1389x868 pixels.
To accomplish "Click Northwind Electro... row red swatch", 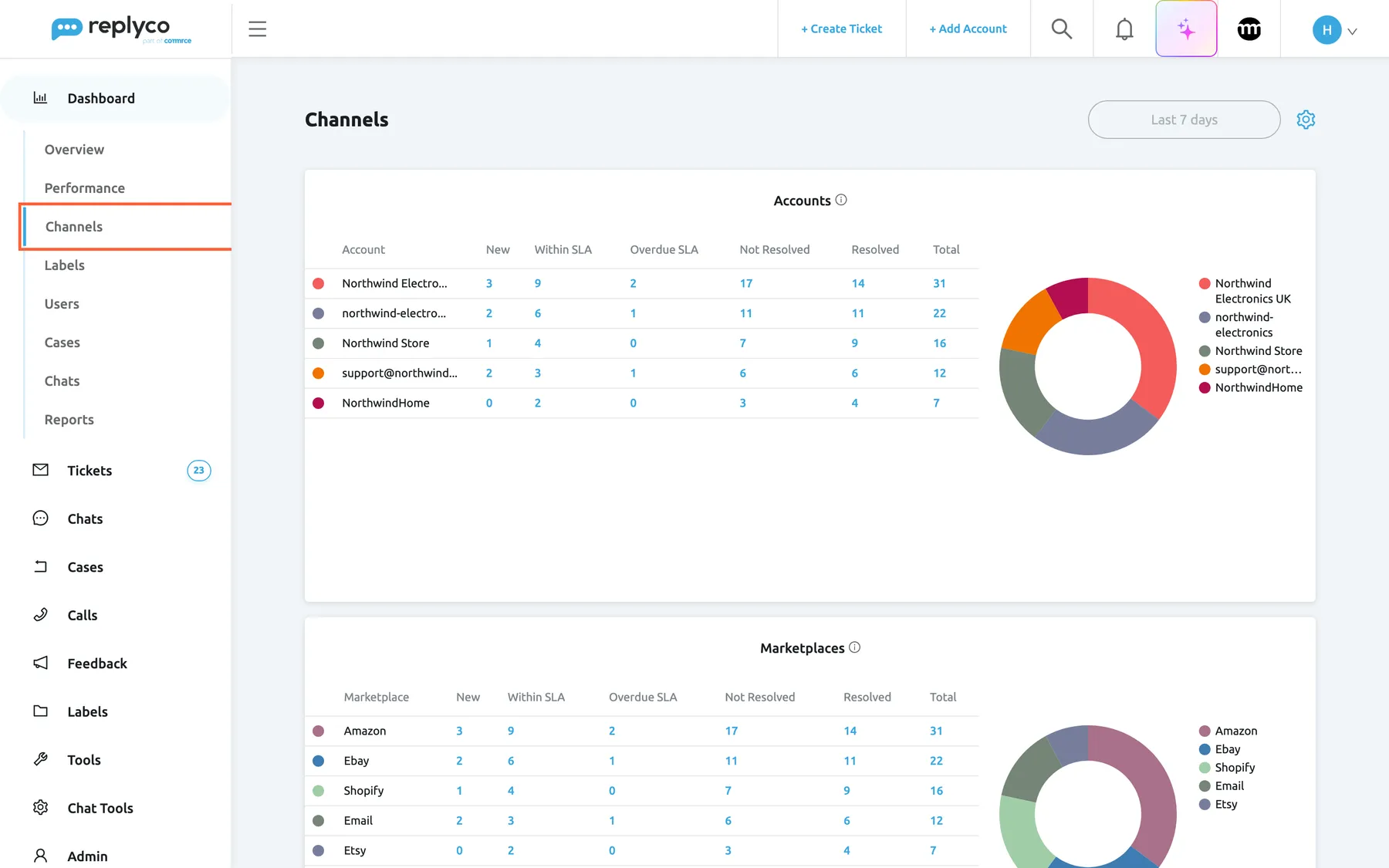I will [318, 283].
